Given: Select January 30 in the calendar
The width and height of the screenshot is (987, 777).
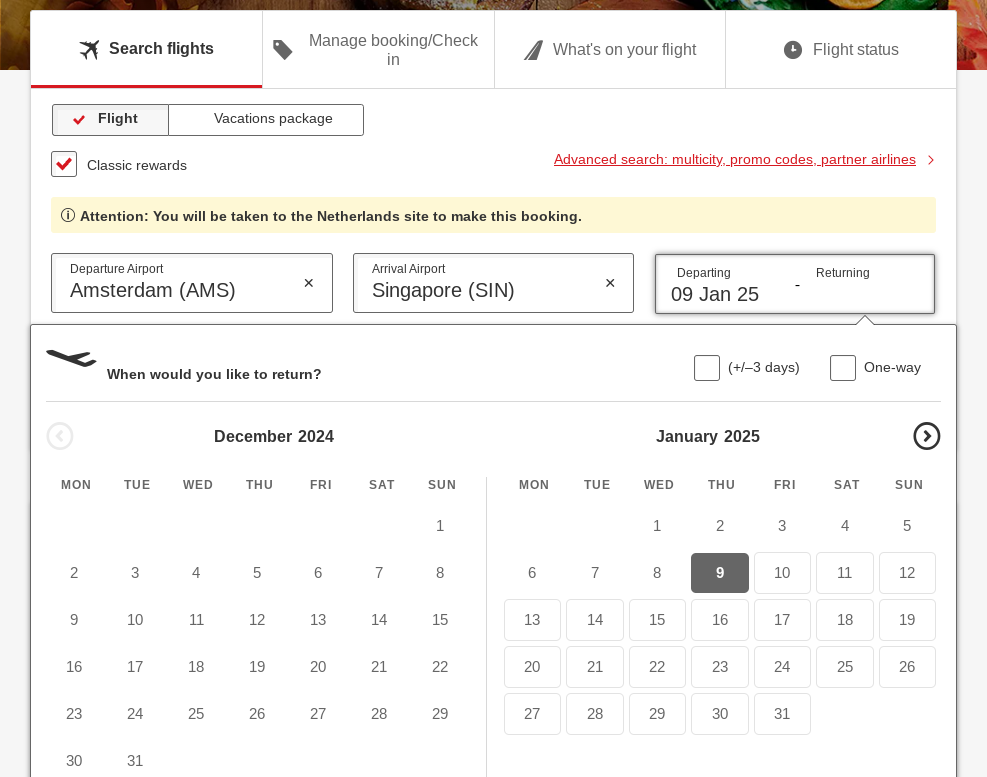Looking at the screenshot, I should (720, 714).
